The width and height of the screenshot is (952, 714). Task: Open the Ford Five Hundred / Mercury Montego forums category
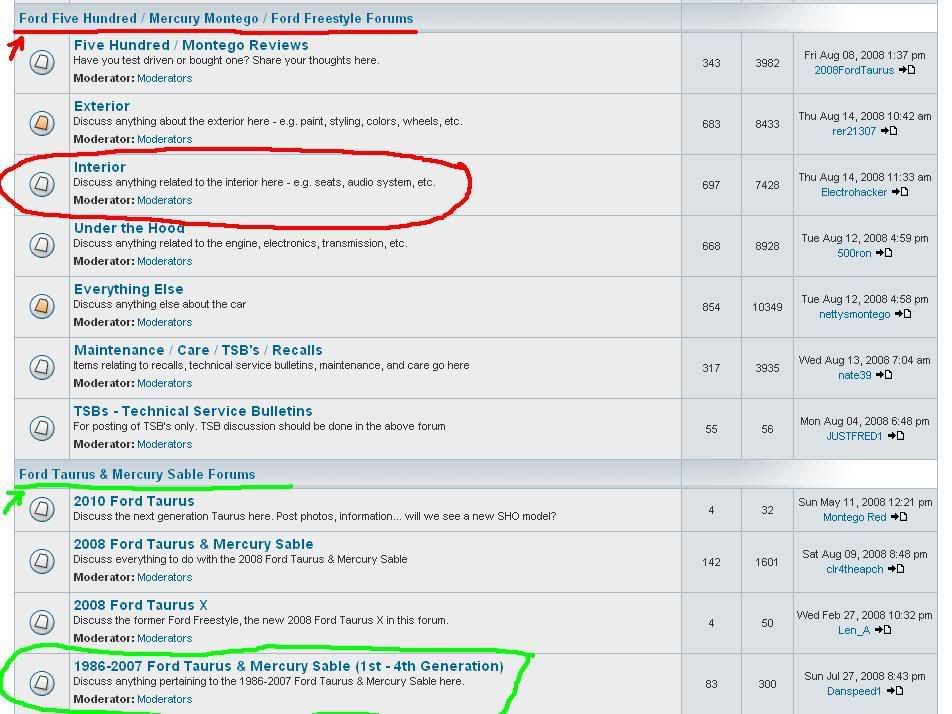pyautogui.click(x=216, y=18)
